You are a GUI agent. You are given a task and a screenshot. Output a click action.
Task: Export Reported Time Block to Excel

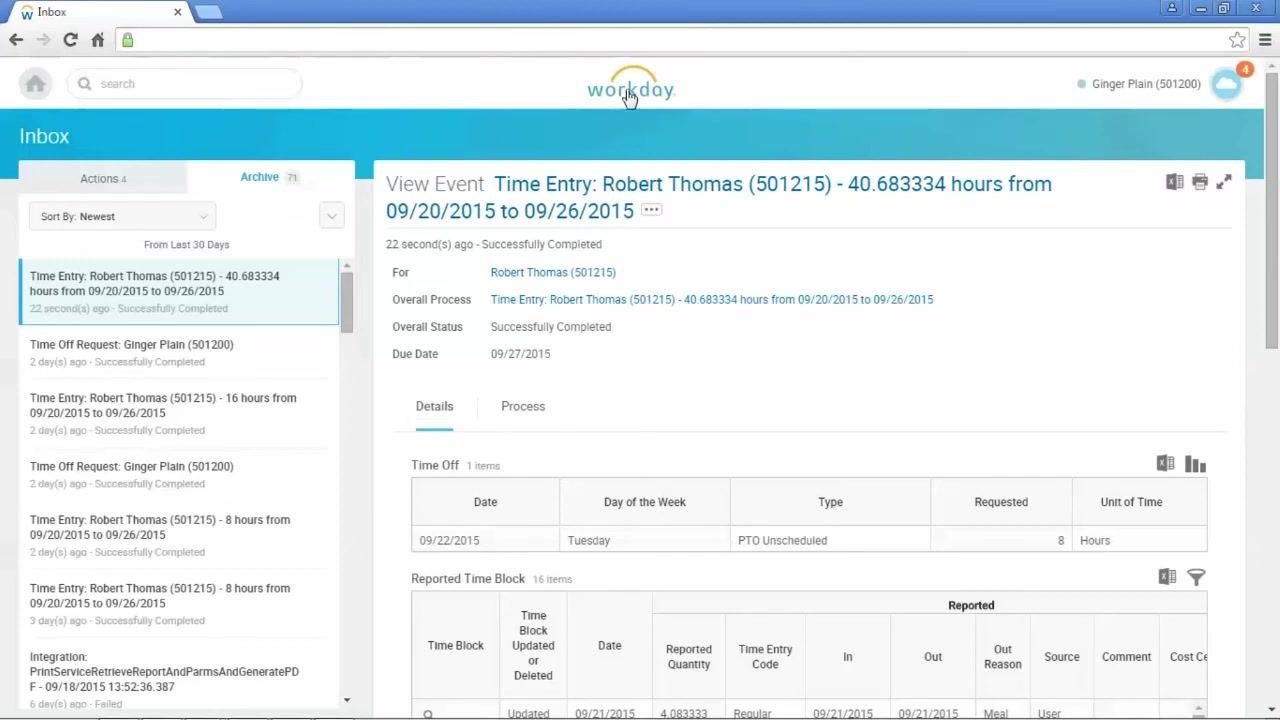[x=1167, y=576]
